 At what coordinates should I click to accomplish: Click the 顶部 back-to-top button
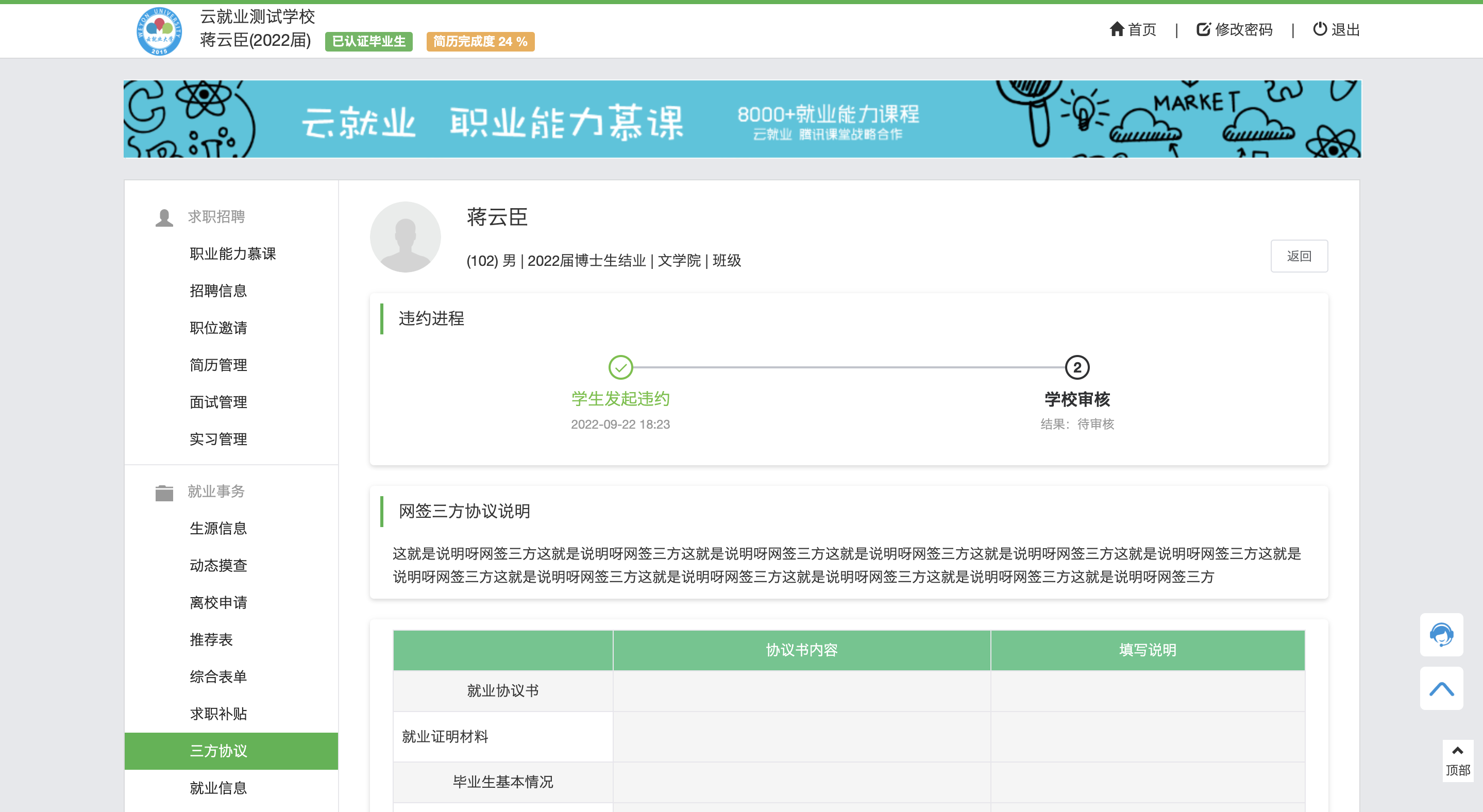[1457, 761]
